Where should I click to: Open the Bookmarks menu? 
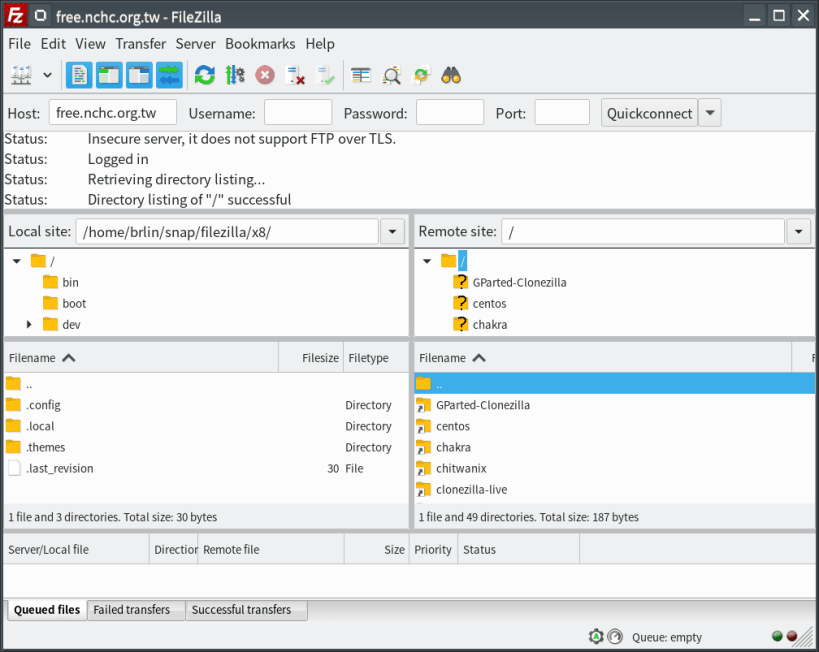point(260,44)
